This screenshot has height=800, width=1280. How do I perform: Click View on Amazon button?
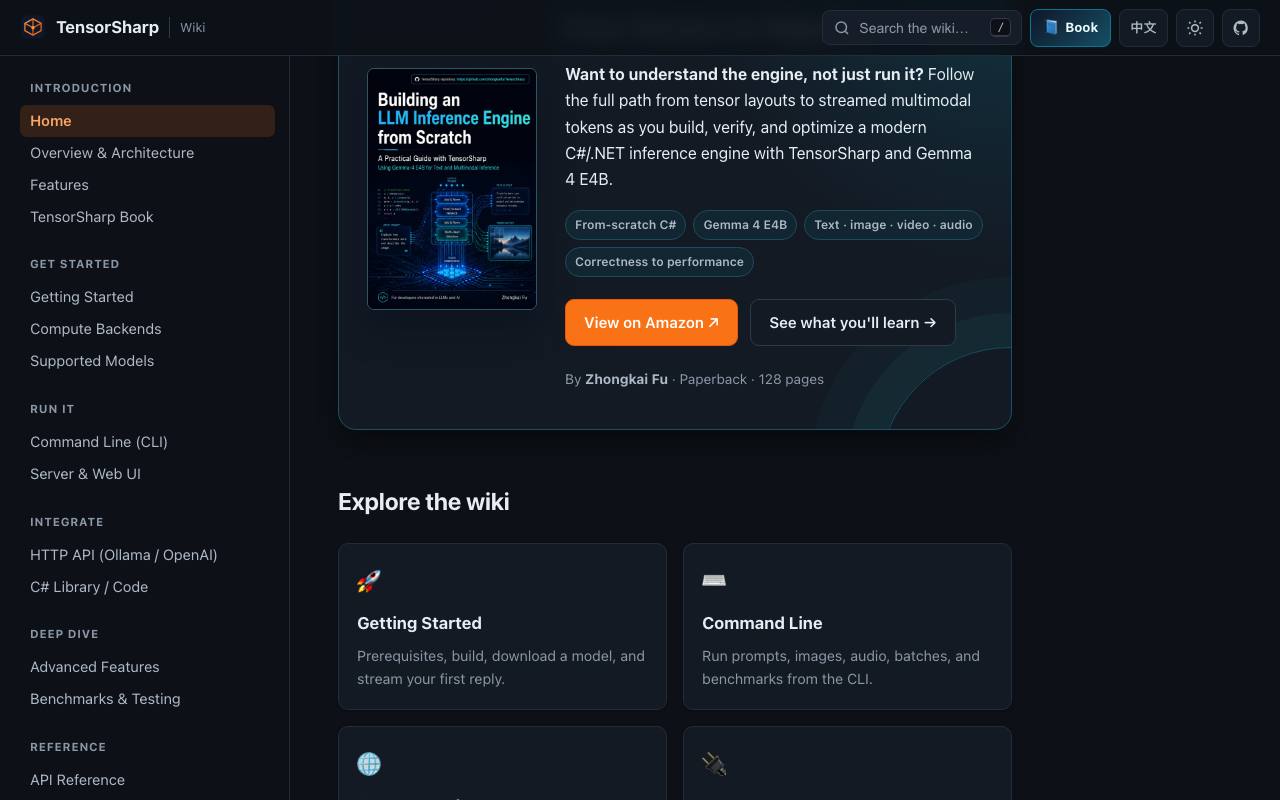651,322
